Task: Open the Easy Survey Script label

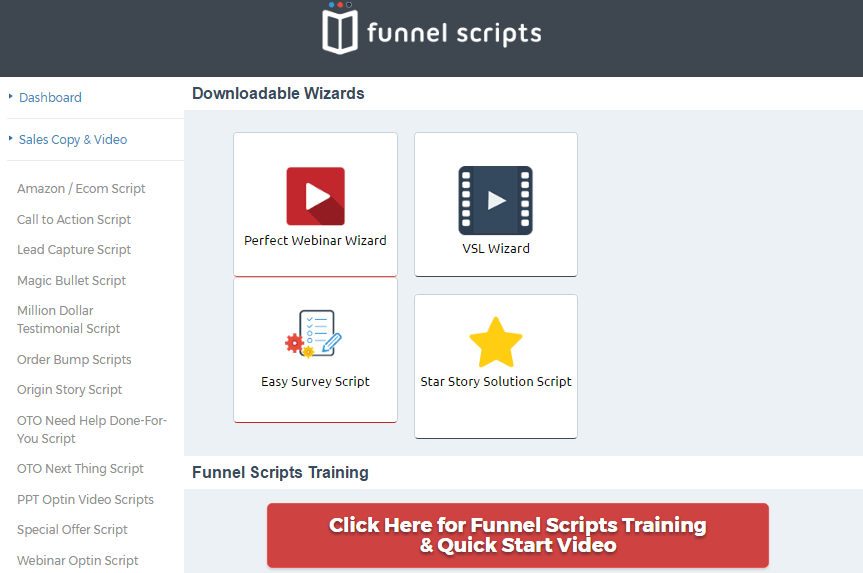Action: (315, 381)
